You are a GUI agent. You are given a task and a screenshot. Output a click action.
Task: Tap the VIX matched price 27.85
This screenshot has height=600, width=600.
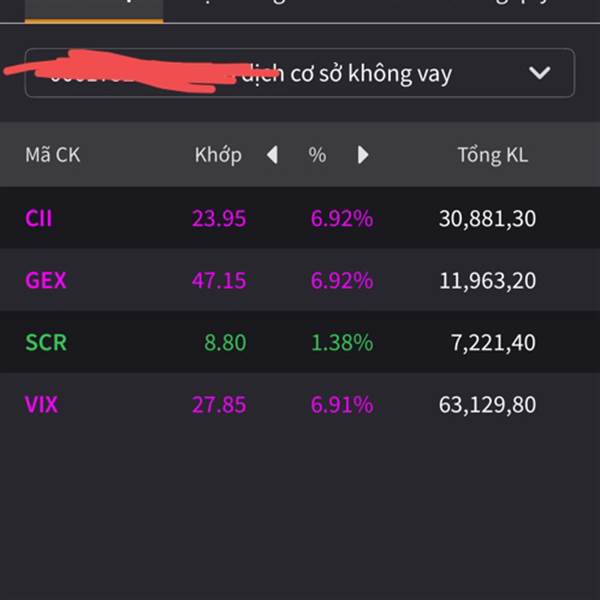tap(219, 404)
